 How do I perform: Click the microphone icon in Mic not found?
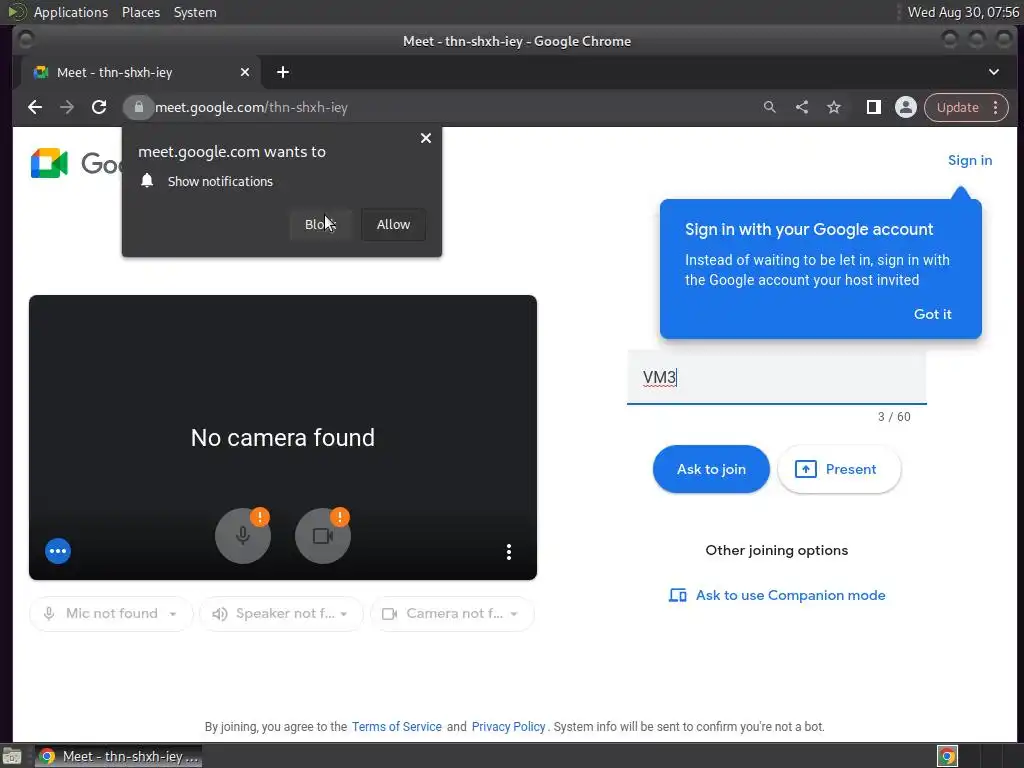tap(49, 614)
